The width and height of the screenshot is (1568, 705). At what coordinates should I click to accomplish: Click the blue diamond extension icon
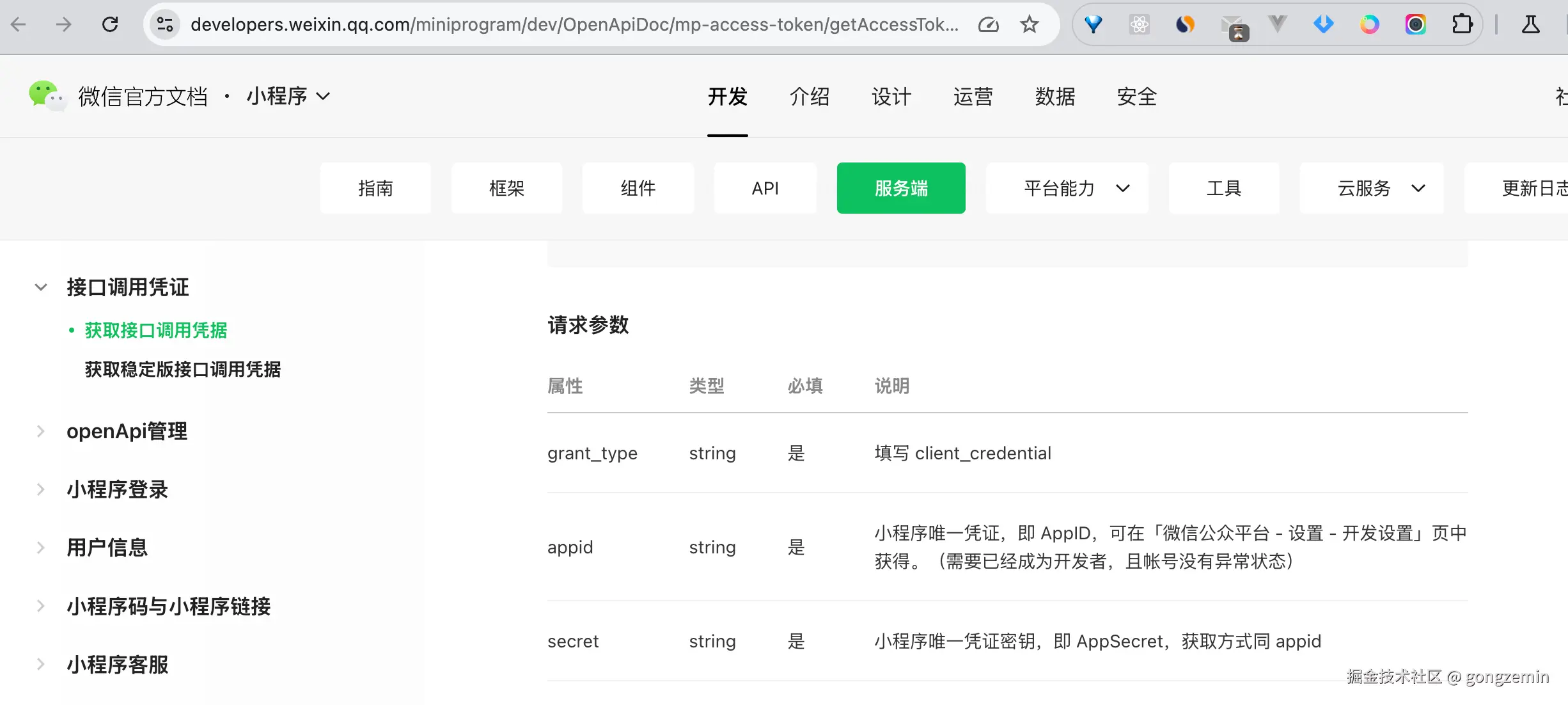pos(1323,25)
